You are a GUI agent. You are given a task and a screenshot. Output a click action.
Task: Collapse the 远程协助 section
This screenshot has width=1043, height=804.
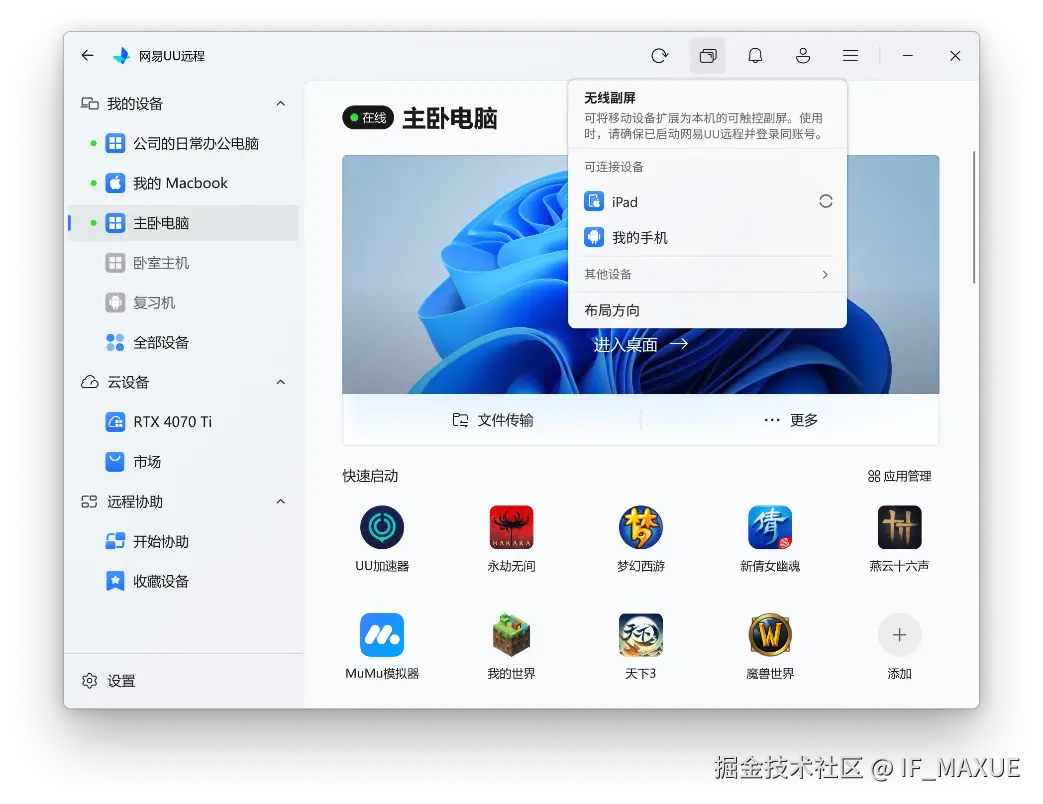(281, 502)
